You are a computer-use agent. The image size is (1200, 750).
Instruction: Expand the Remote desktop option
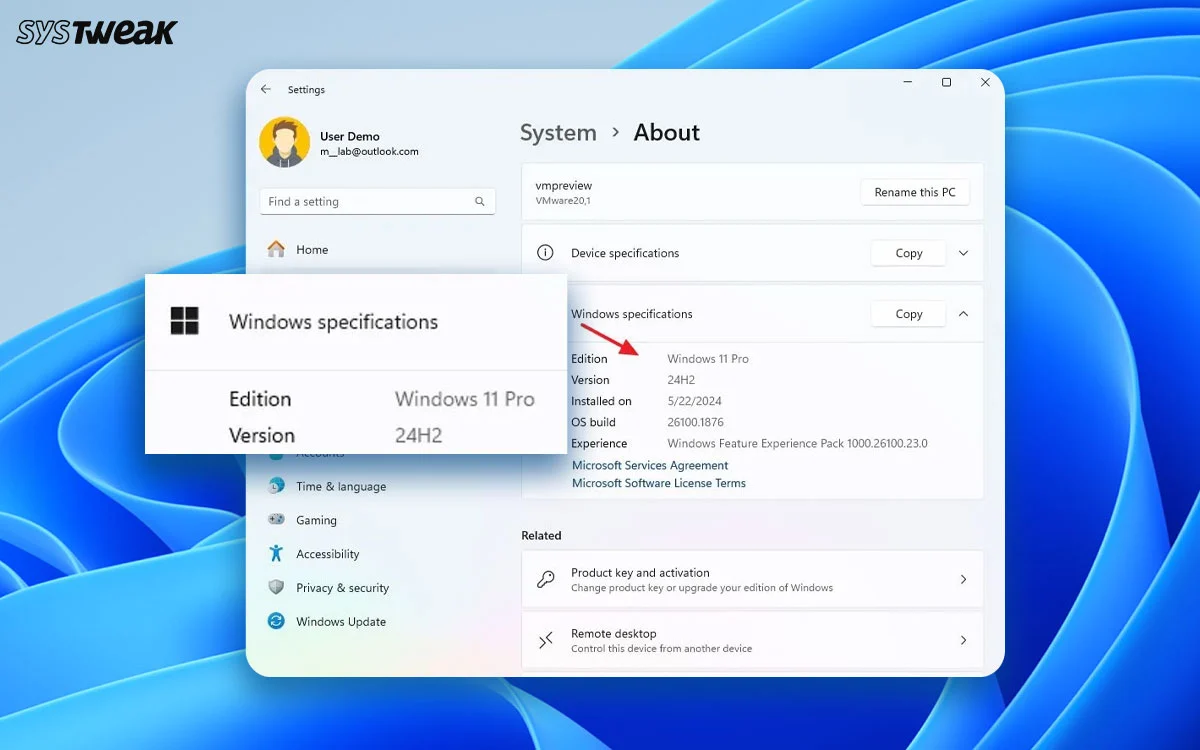(x=963, y=640)
